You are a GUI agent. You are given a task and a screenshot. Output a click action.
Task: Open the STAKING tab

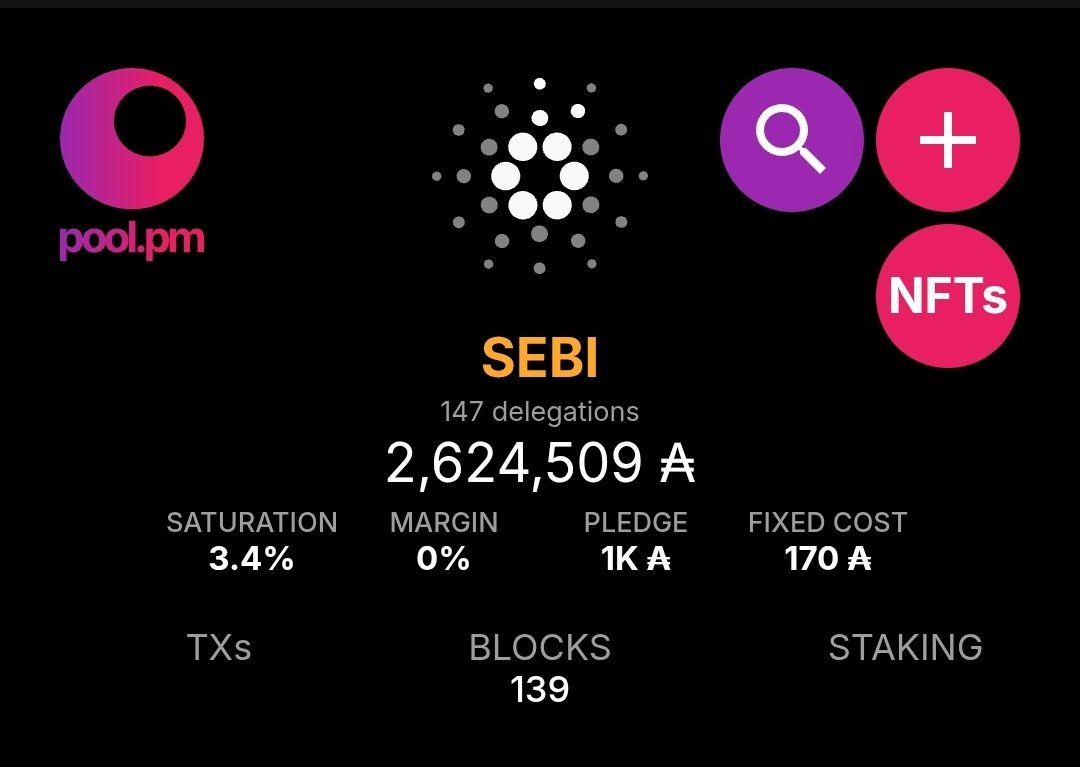(905, 648)
